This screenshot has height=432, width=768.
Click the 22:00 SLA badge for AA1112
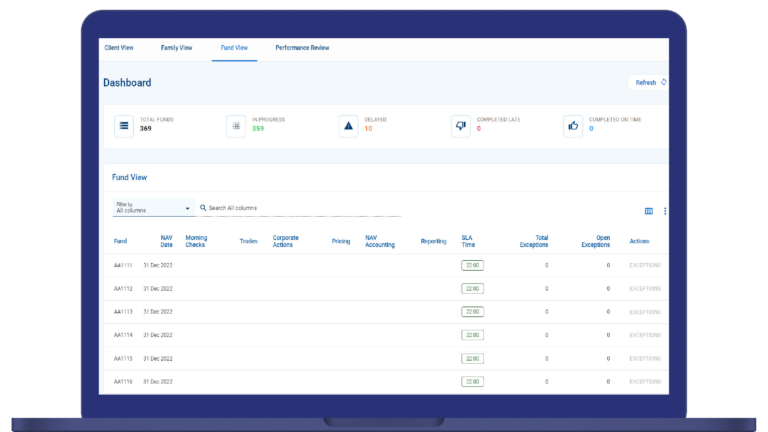point(472,288)
